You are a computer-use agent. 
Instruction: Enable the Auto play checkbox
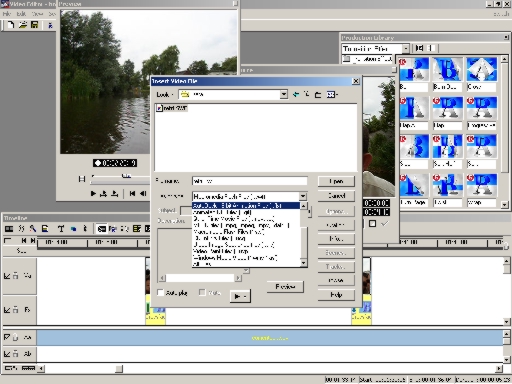pyautogui.click(x=161, y=293)
